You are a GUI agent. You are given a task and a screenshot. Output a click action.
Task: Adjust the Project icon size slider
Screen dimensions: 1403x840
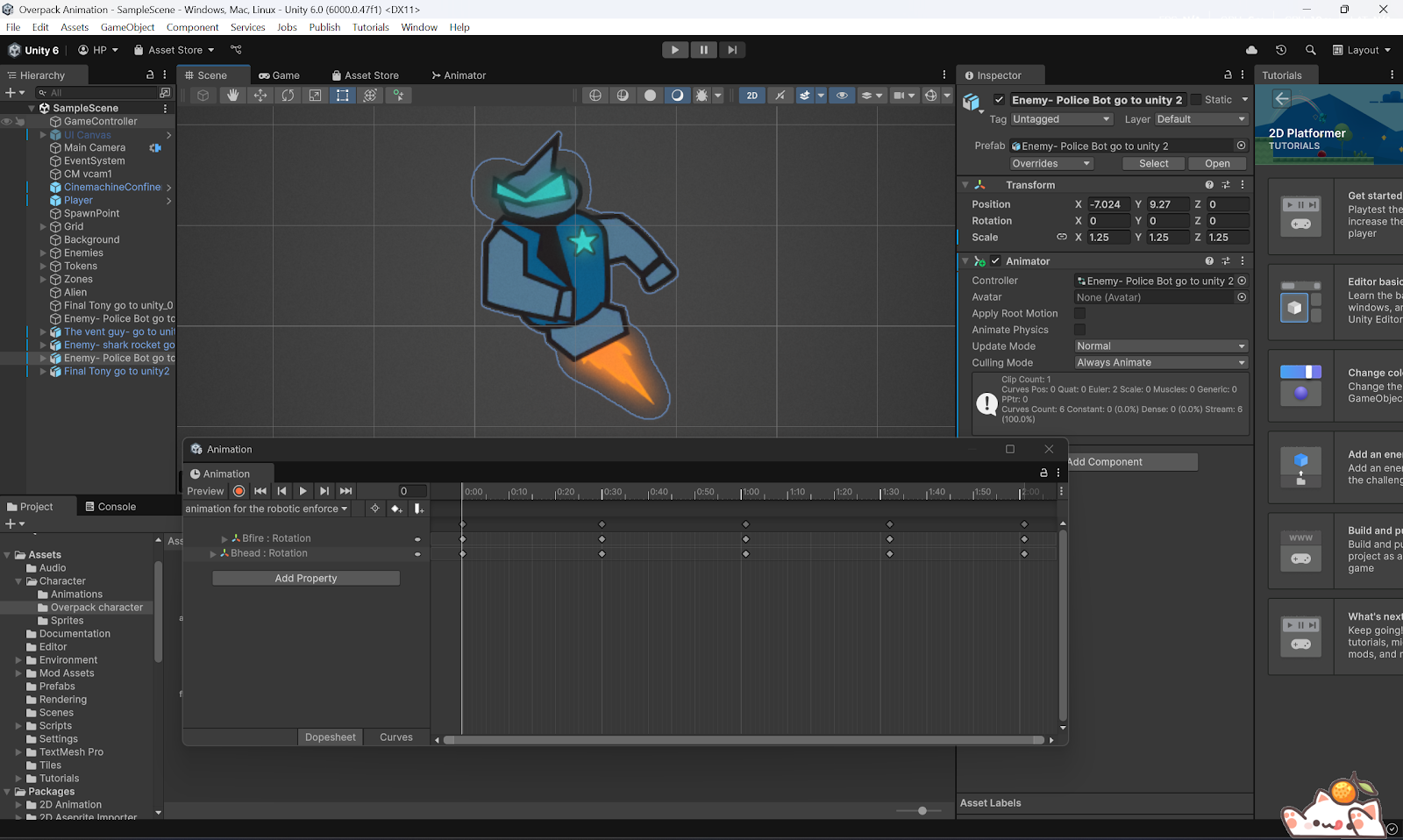(922, 810)
